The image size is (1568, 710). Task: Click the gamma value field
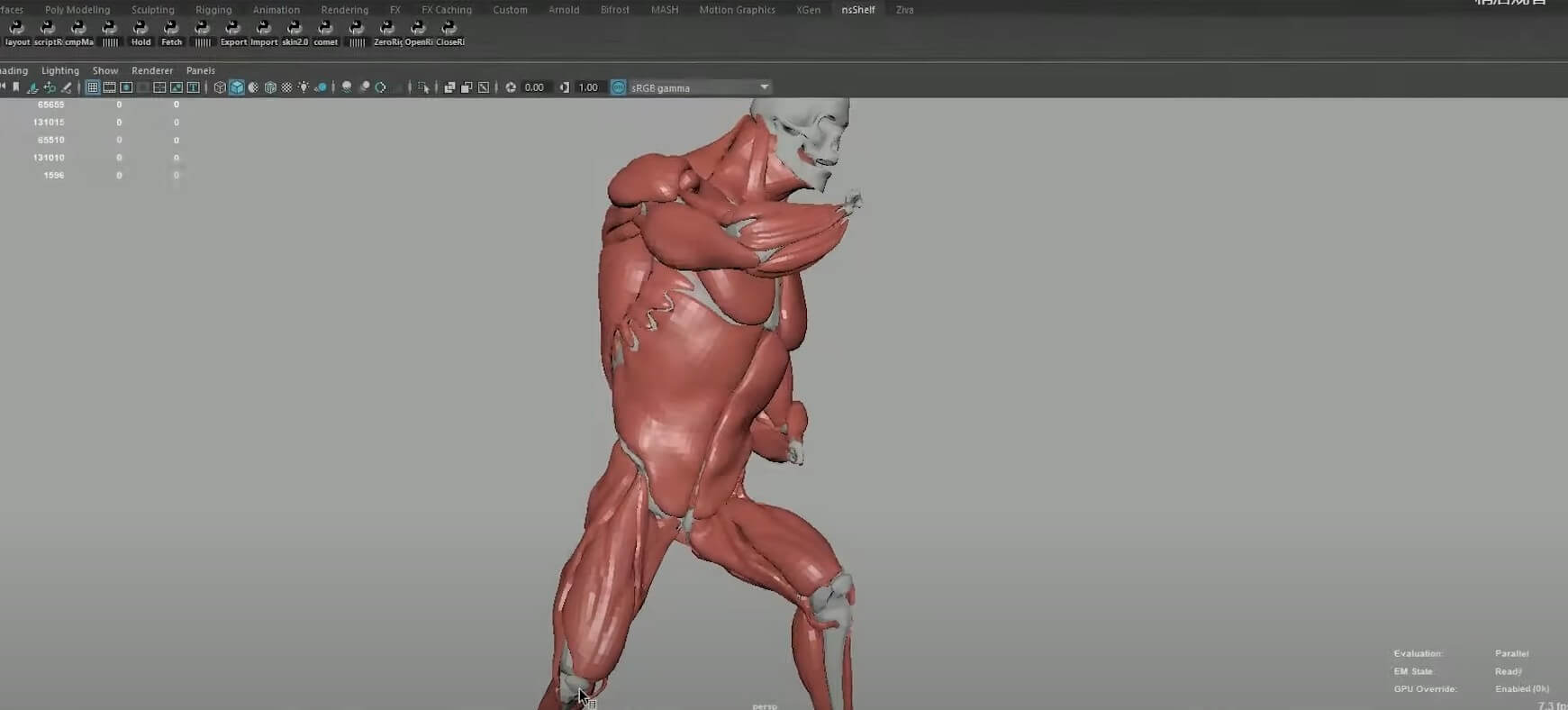[x=588, y=87]
